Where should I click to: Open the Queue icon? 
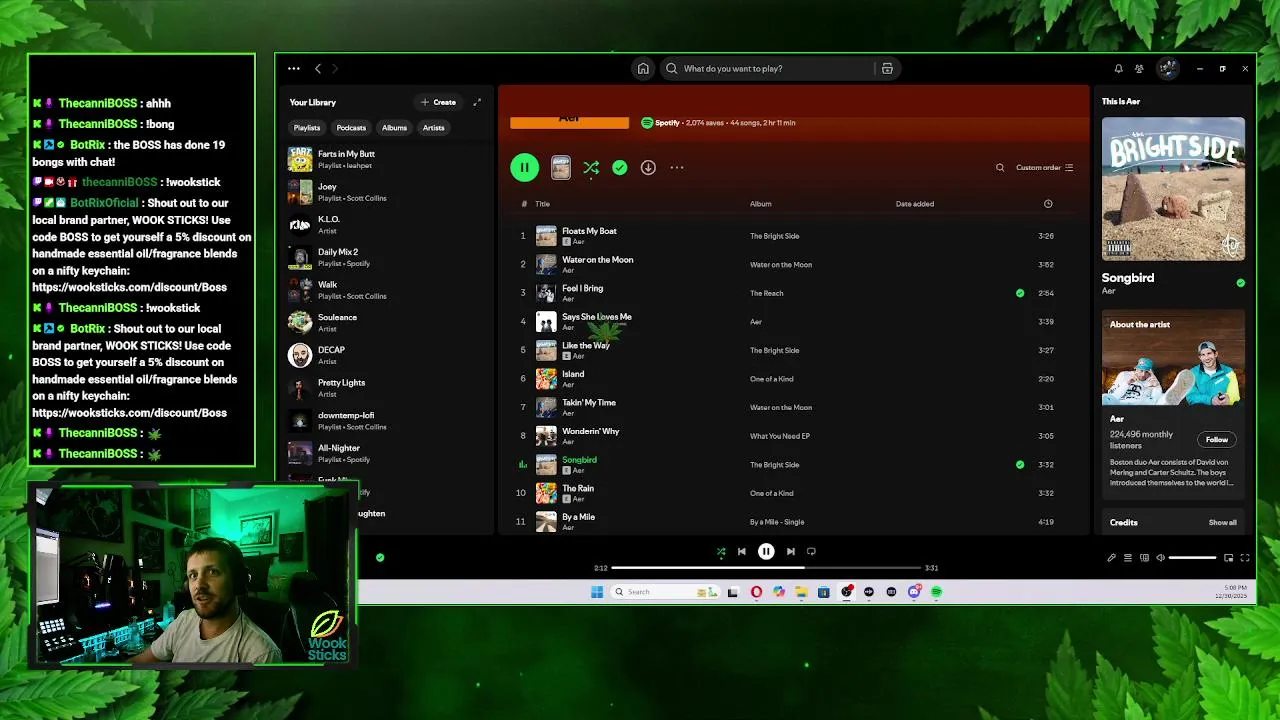click(x=1128, y=558)
